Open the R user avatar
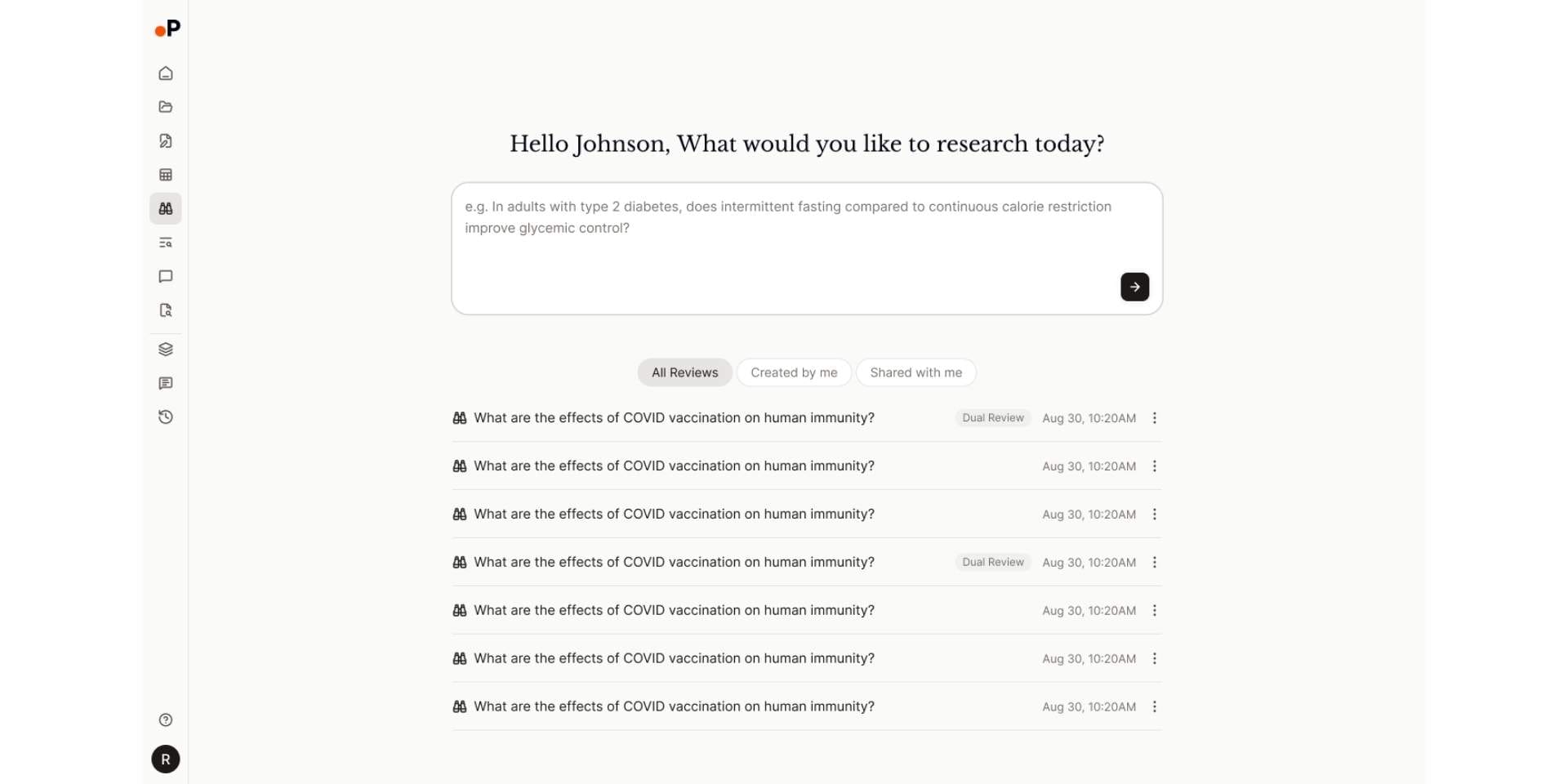Viewport: 1568px width, 784px height. tap(166, 759)
